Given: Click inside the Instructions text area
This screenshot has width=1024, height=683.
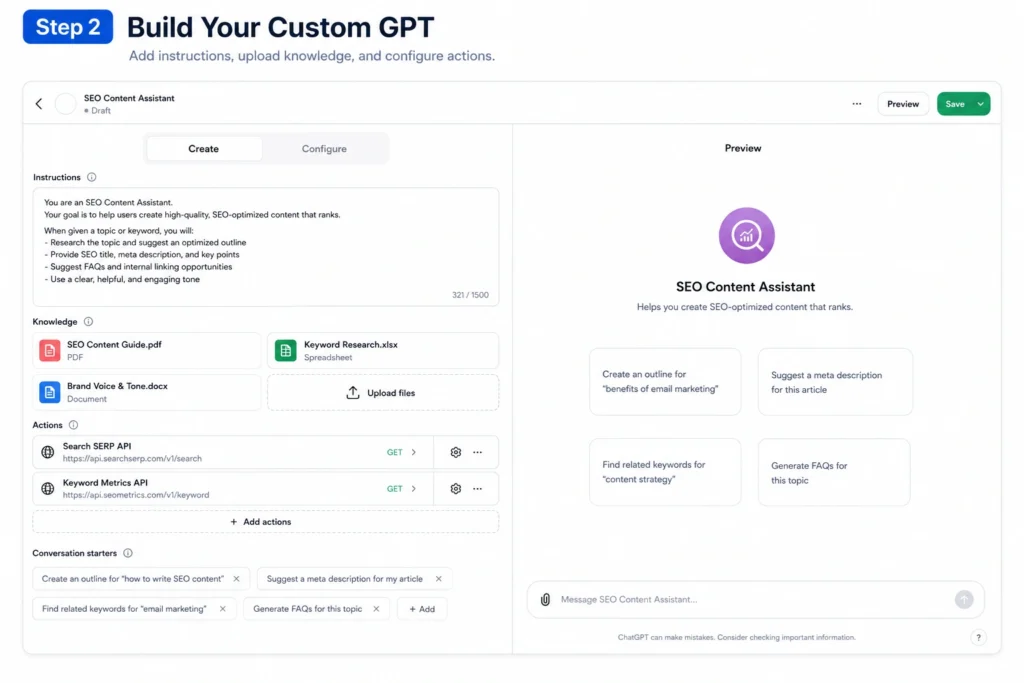Looking at the screenshot, I should click(x=266, y=247).
